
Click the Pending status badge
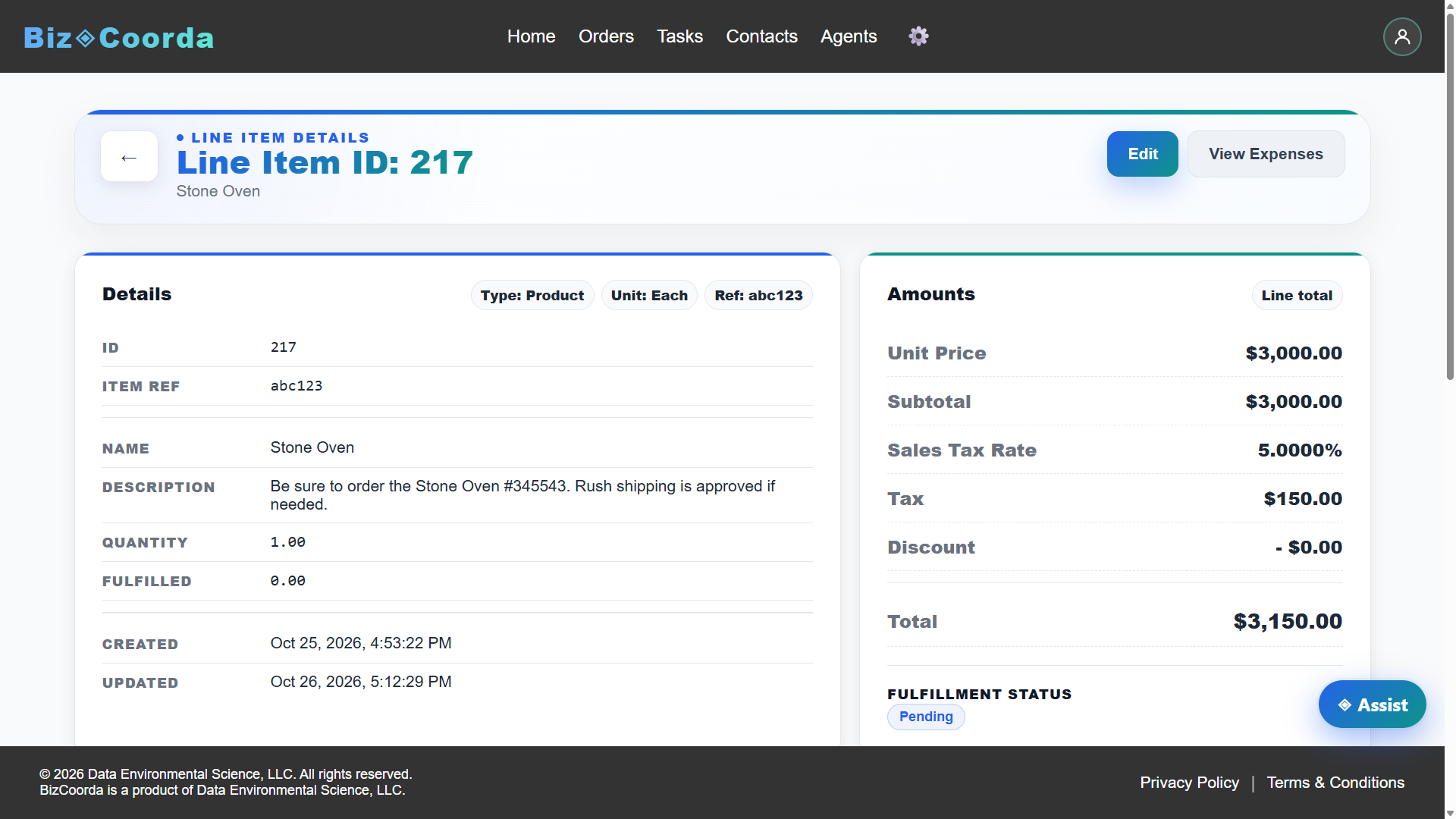click(x=926, y=717)
